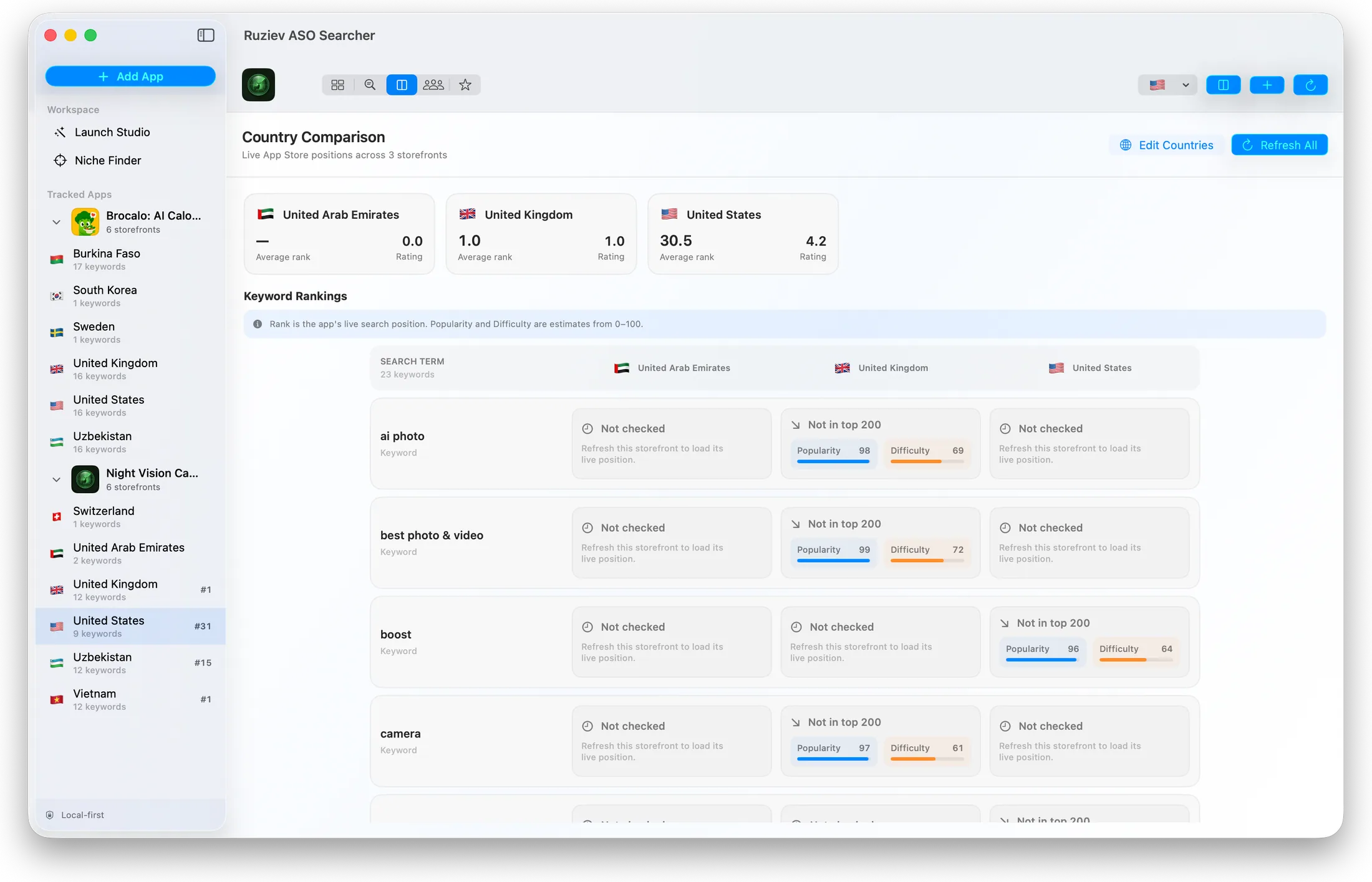Collapse the Night Vision storefront list
1372x882 pixels.
pyautogui.click(x=56, y=480)
